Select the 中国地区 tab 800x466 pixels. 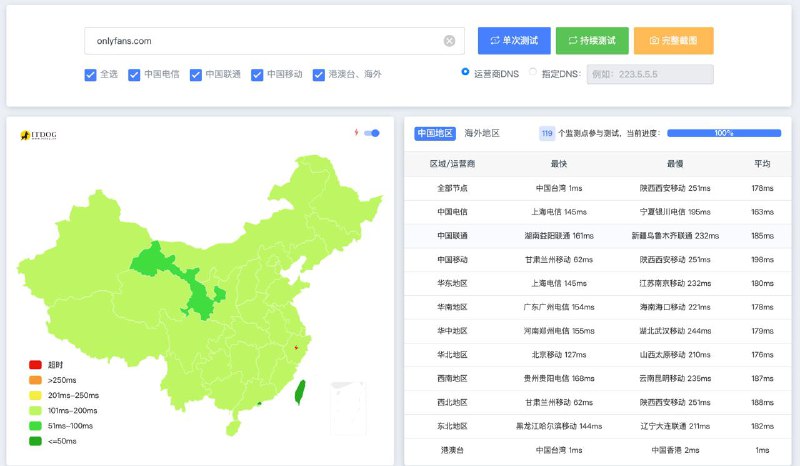click(435, 133)
